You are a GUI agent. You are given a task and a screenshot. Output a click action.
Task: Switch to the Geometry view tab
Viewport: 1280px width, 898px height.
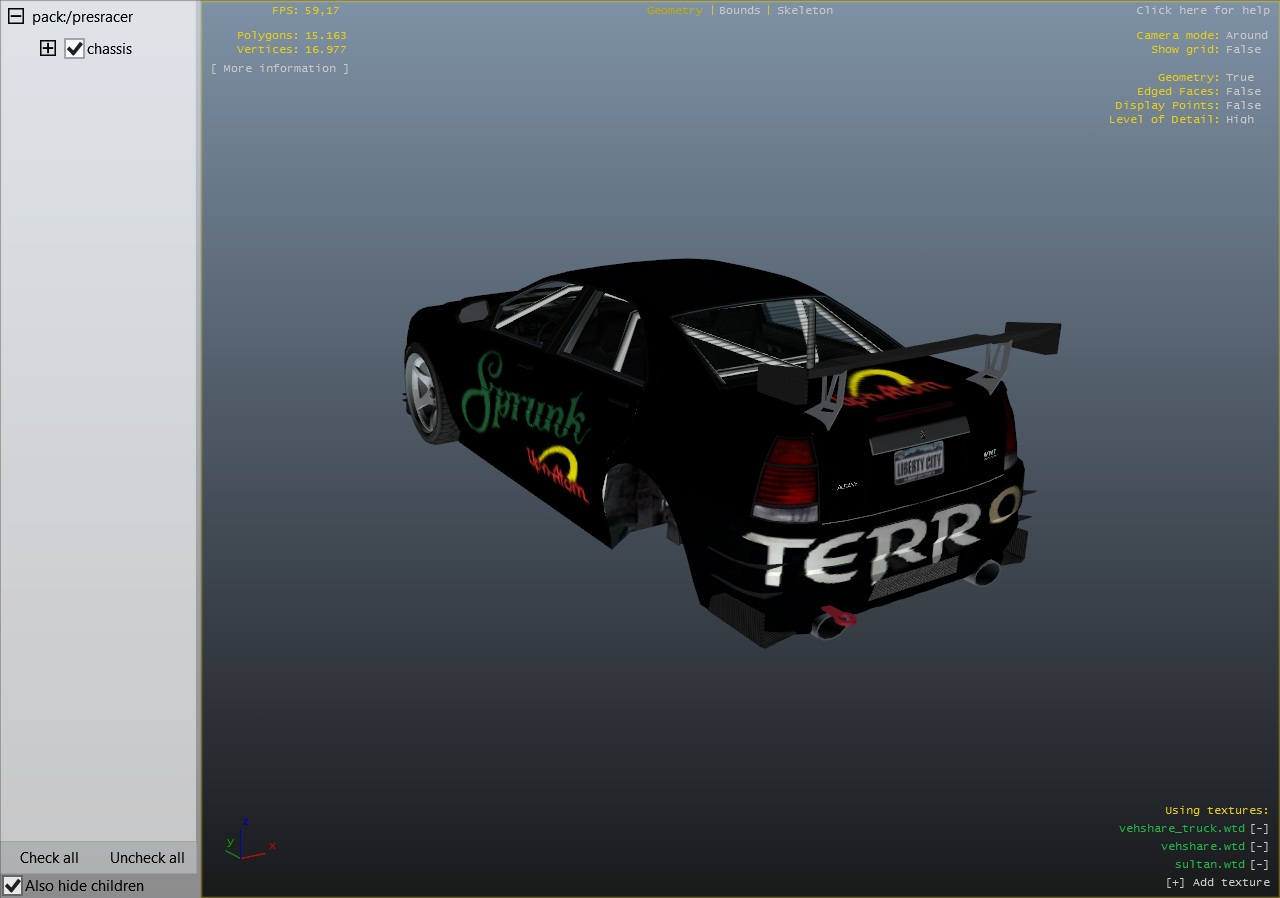(x=675, y=10)
